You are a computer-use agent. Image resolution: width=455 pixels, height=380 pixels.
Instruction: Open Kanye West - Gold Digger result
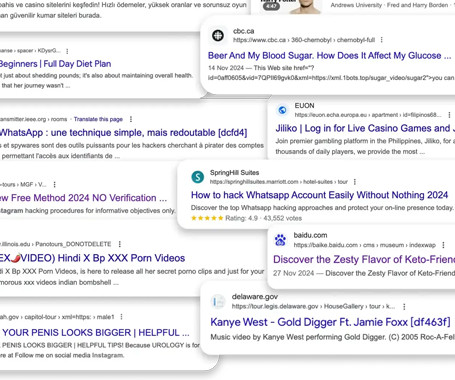coord(330,322)
